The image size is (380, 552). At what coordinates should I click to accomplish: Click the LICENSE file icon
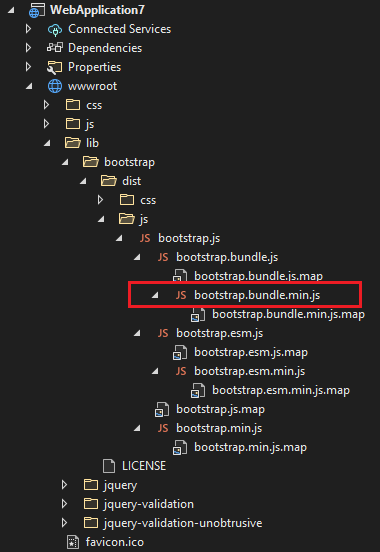point(109,466)
